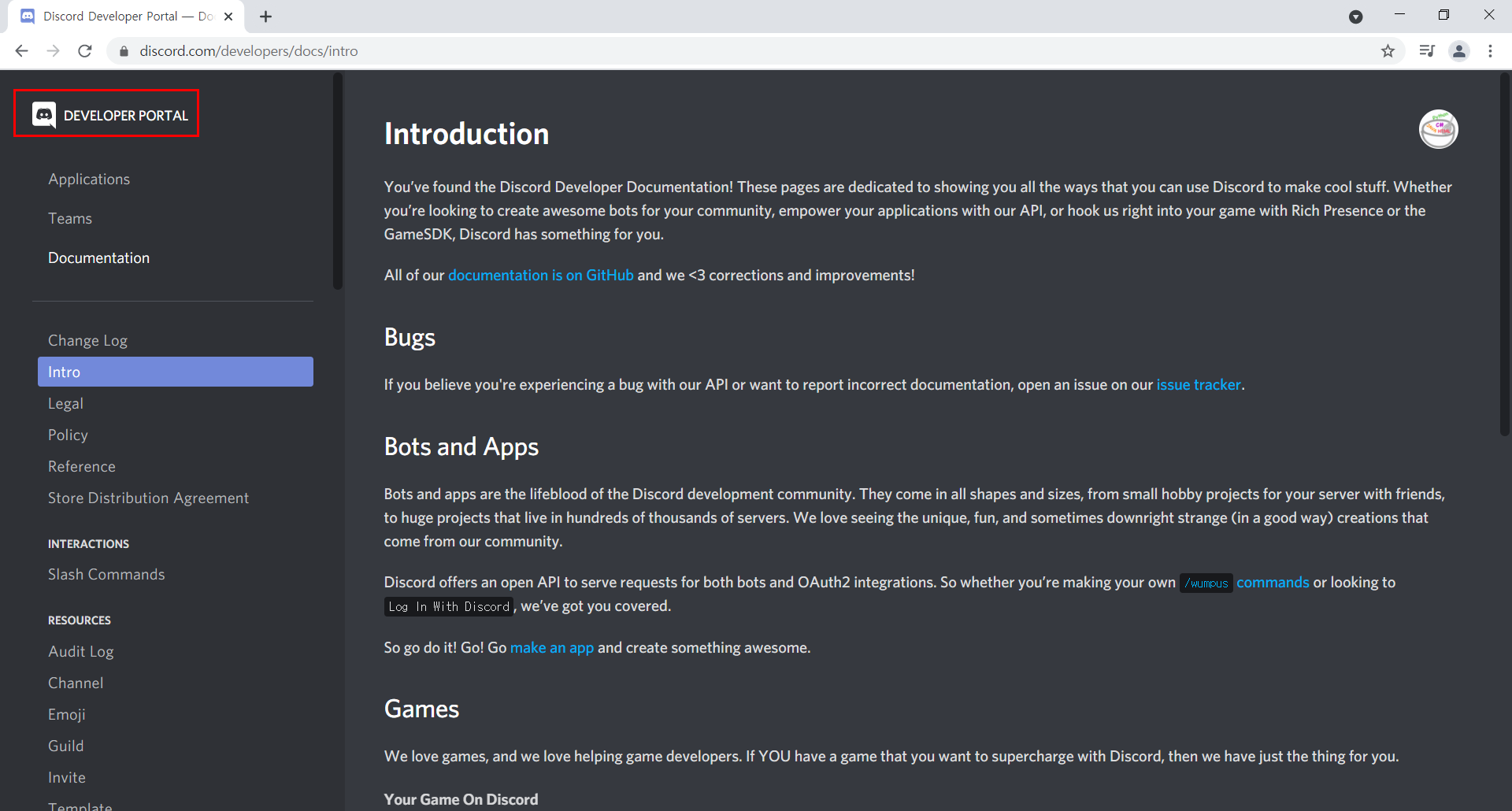Click the INTERACTIONS section label
The image size is (1512, 811).
click(88, 544)
